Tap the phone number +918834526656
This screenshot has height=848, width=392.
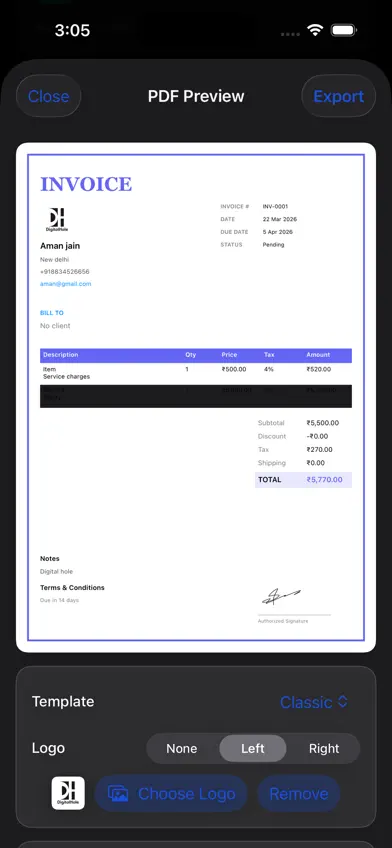point(65,271)
